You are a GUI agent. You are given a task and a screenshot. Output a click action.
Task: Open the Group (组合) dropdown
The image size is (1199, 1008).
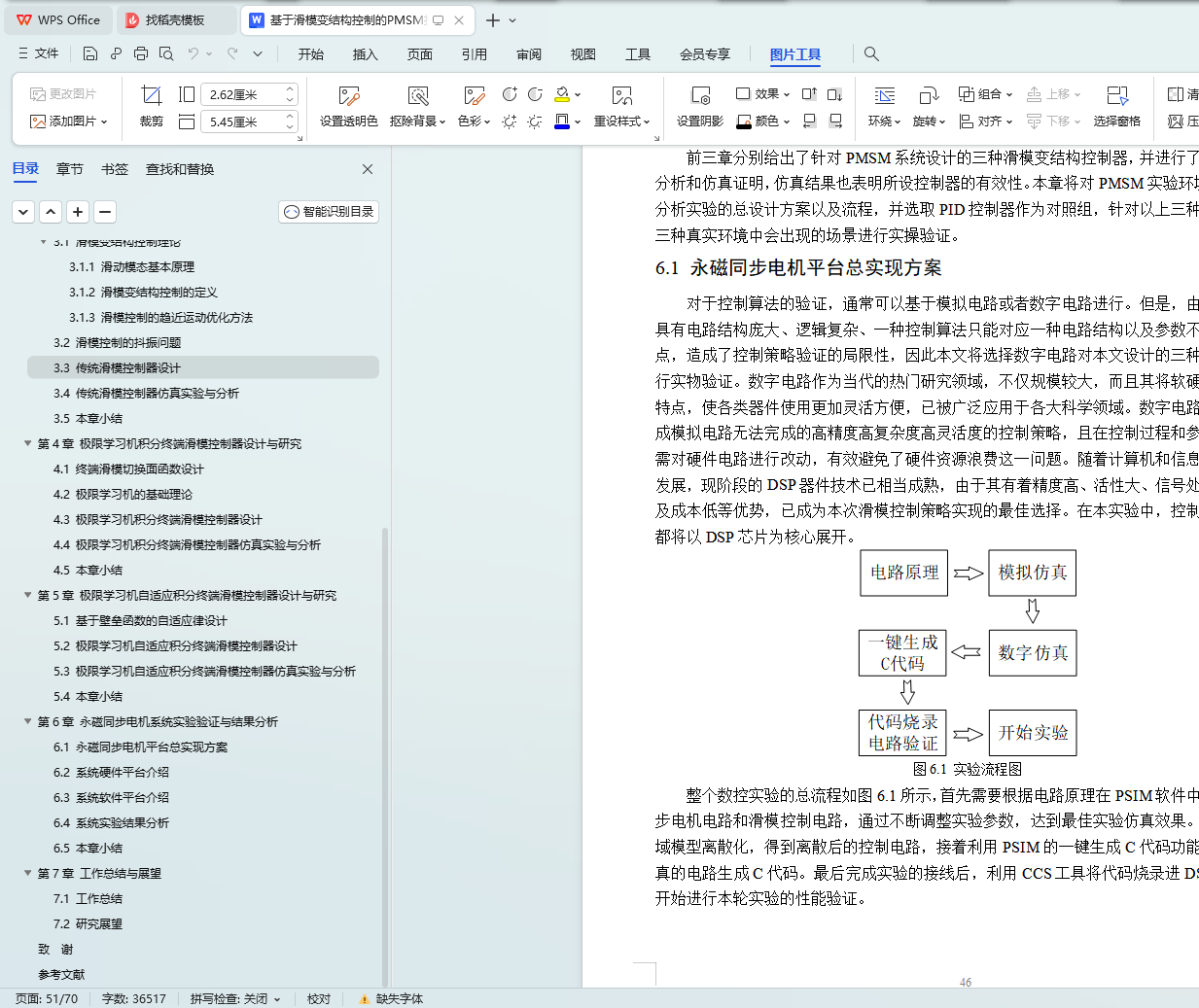click(x=985, y=94)
